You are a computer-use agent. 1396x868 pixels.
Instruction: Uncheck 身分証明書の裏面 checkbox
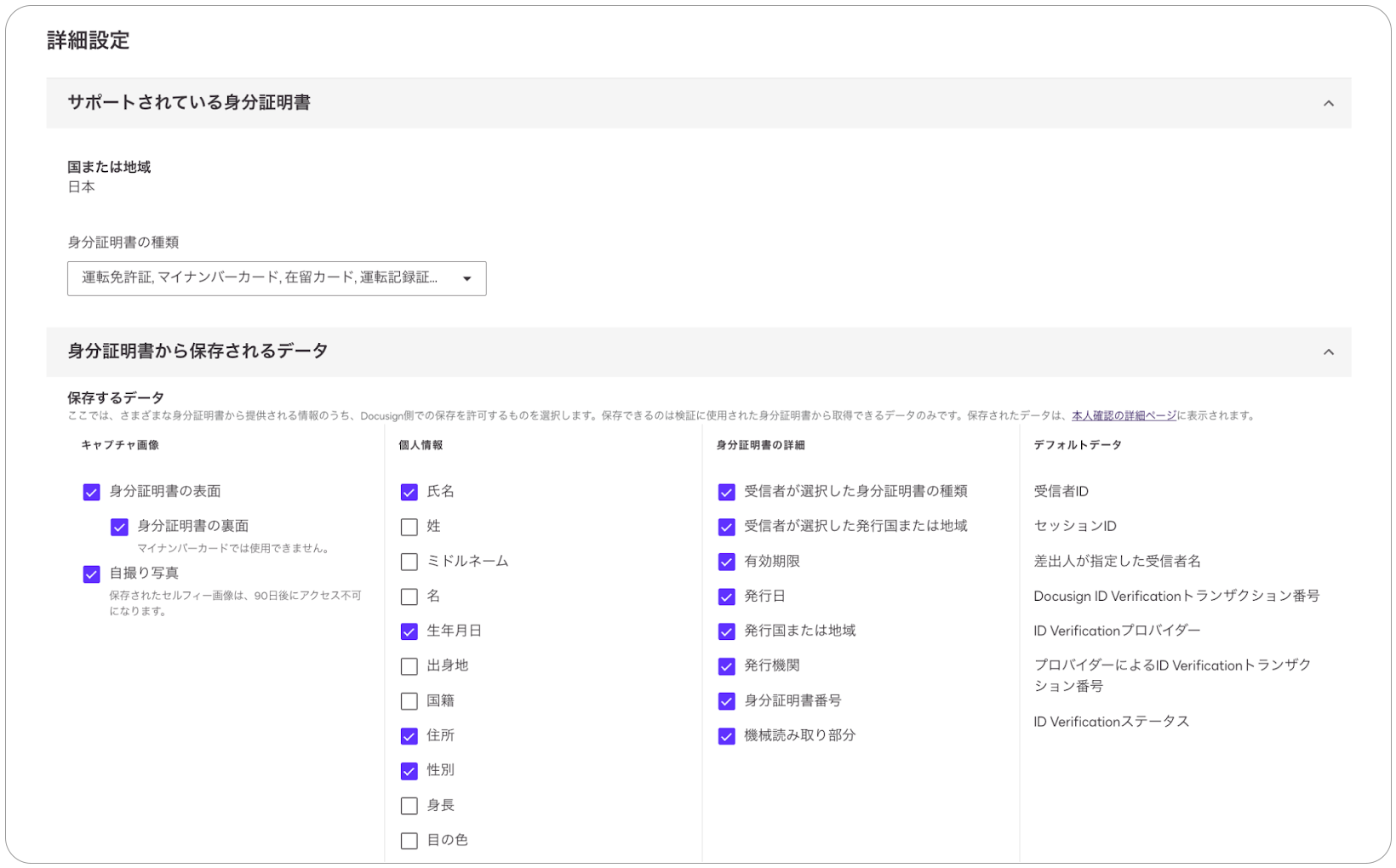point(119,527)
